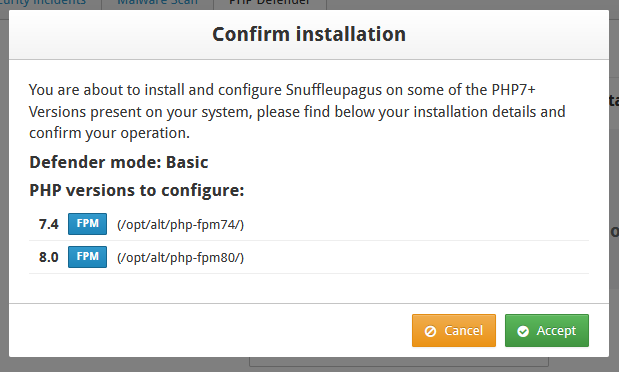Click the checkmark icon inside Accept

523,331
